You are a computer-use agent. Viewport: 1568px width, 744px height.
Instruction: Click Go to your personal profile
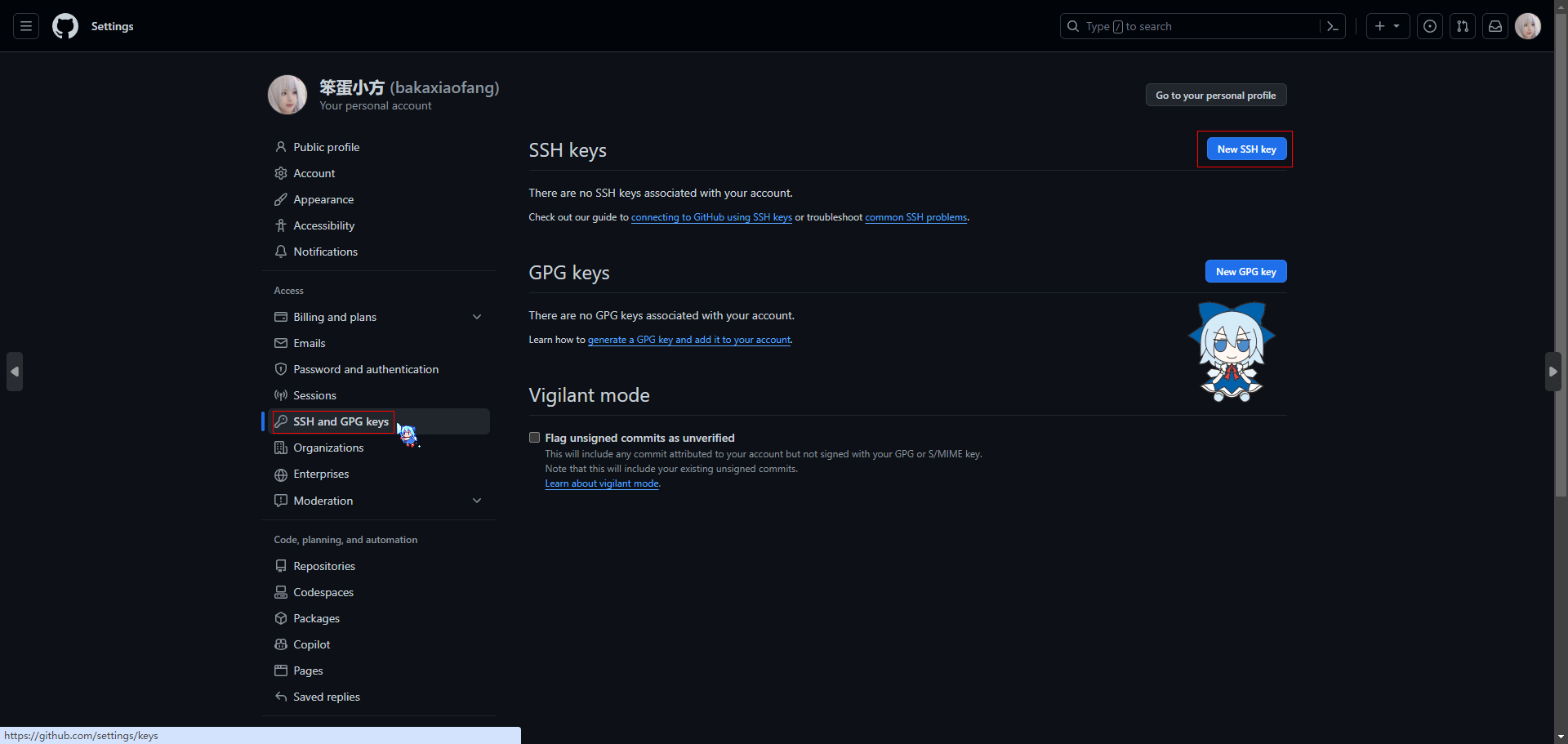point(1215,96)
